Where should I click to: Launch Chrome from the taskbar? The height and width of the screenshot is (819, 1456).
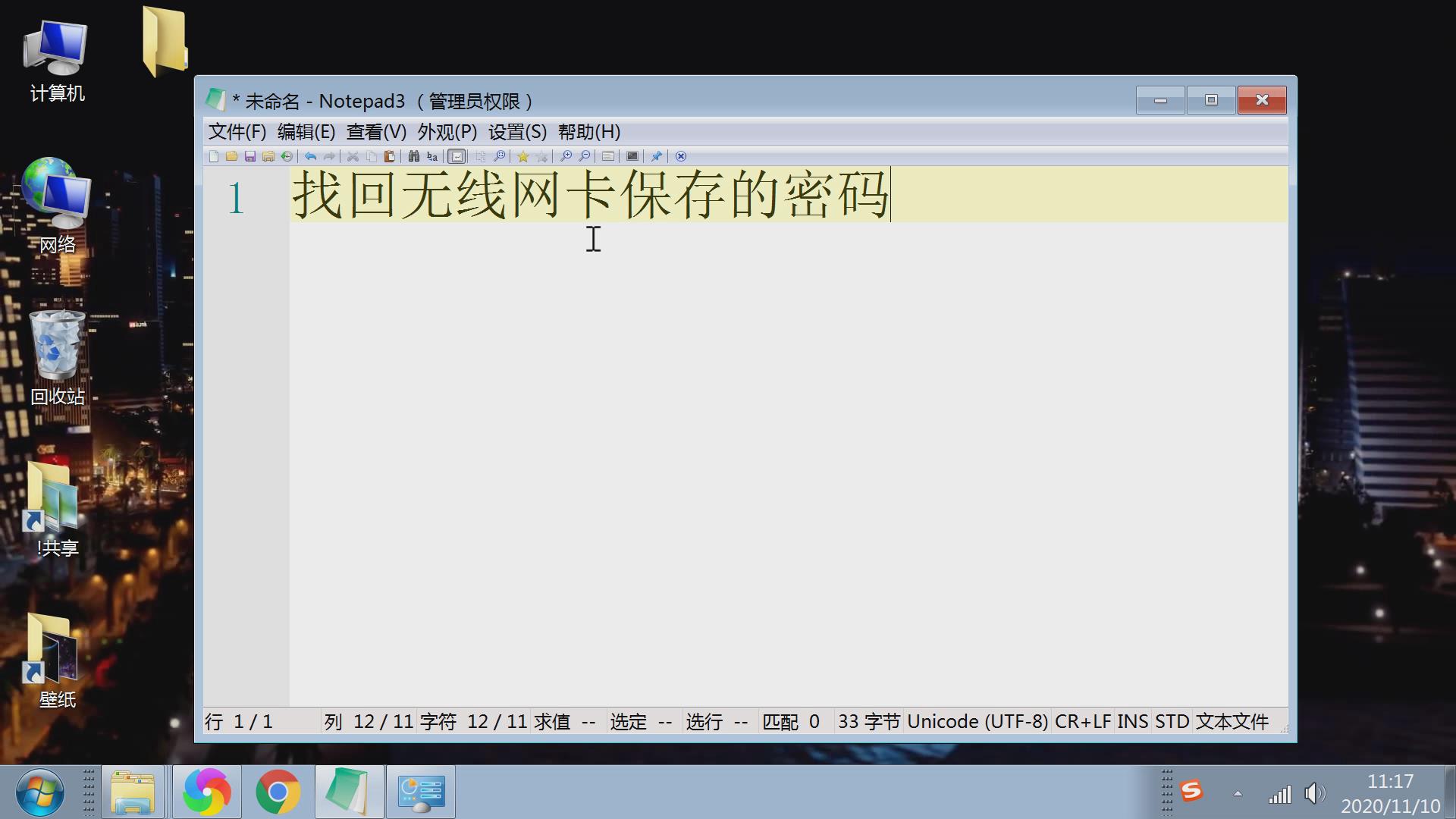(278, 792)
